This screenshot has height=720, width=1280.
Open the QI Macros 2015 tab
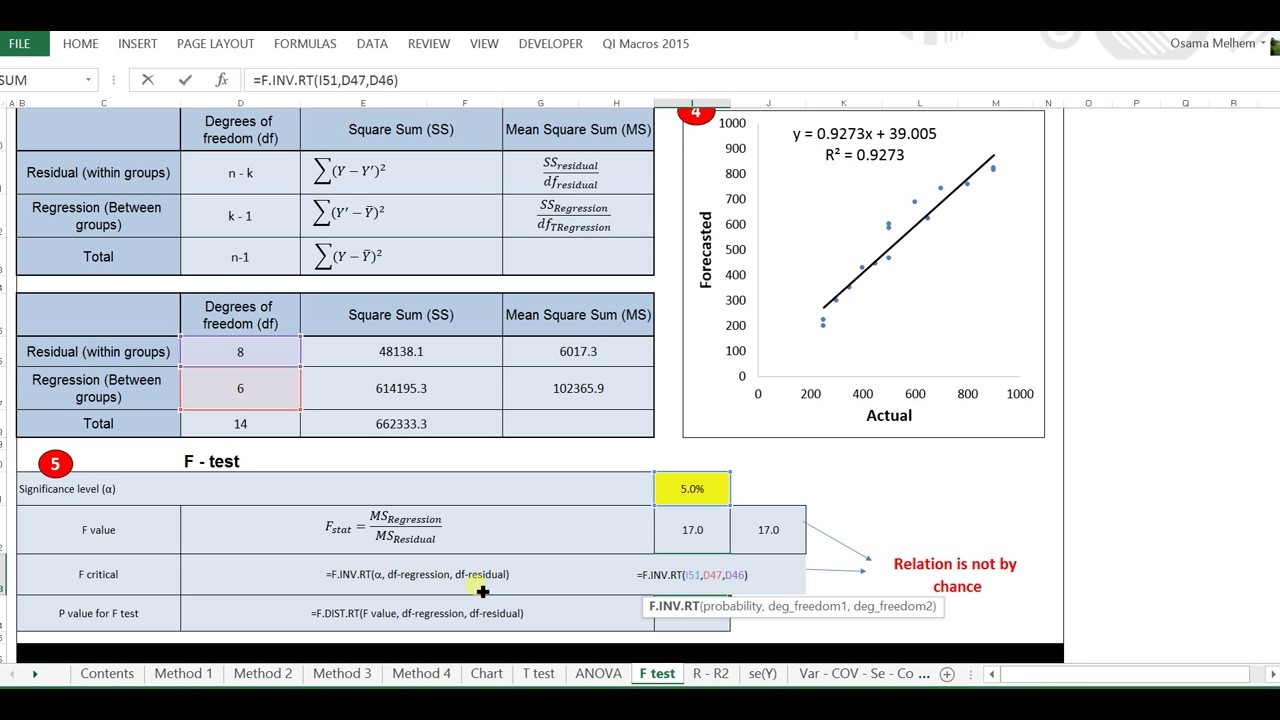tap(645, 44)
